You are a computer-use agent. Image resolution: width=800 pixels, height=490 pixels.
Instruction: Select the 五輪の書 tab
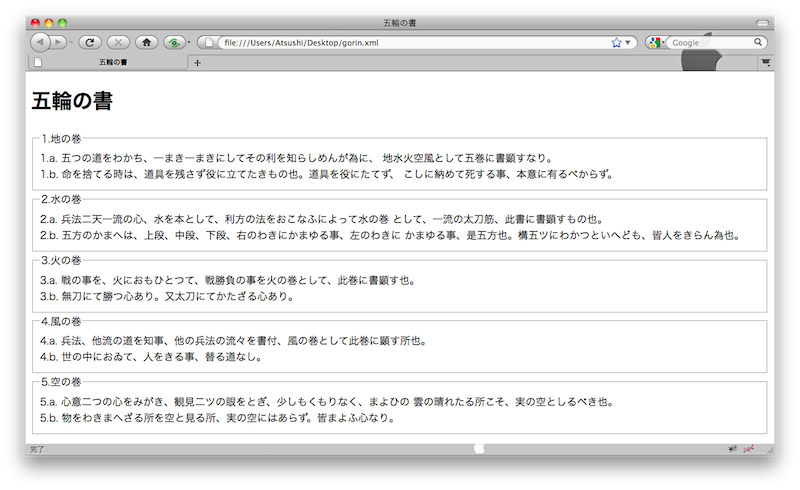tap(110, 63)
